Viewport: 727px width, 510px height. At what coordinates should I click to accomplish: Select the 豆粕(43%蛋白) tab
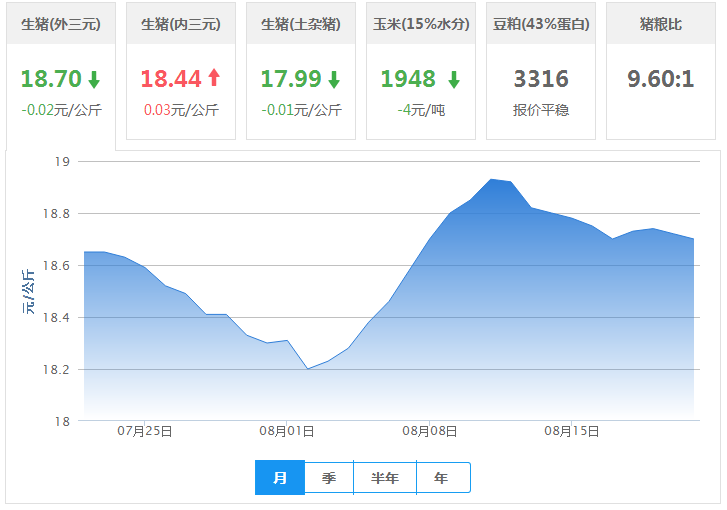[x=541, y=24]
